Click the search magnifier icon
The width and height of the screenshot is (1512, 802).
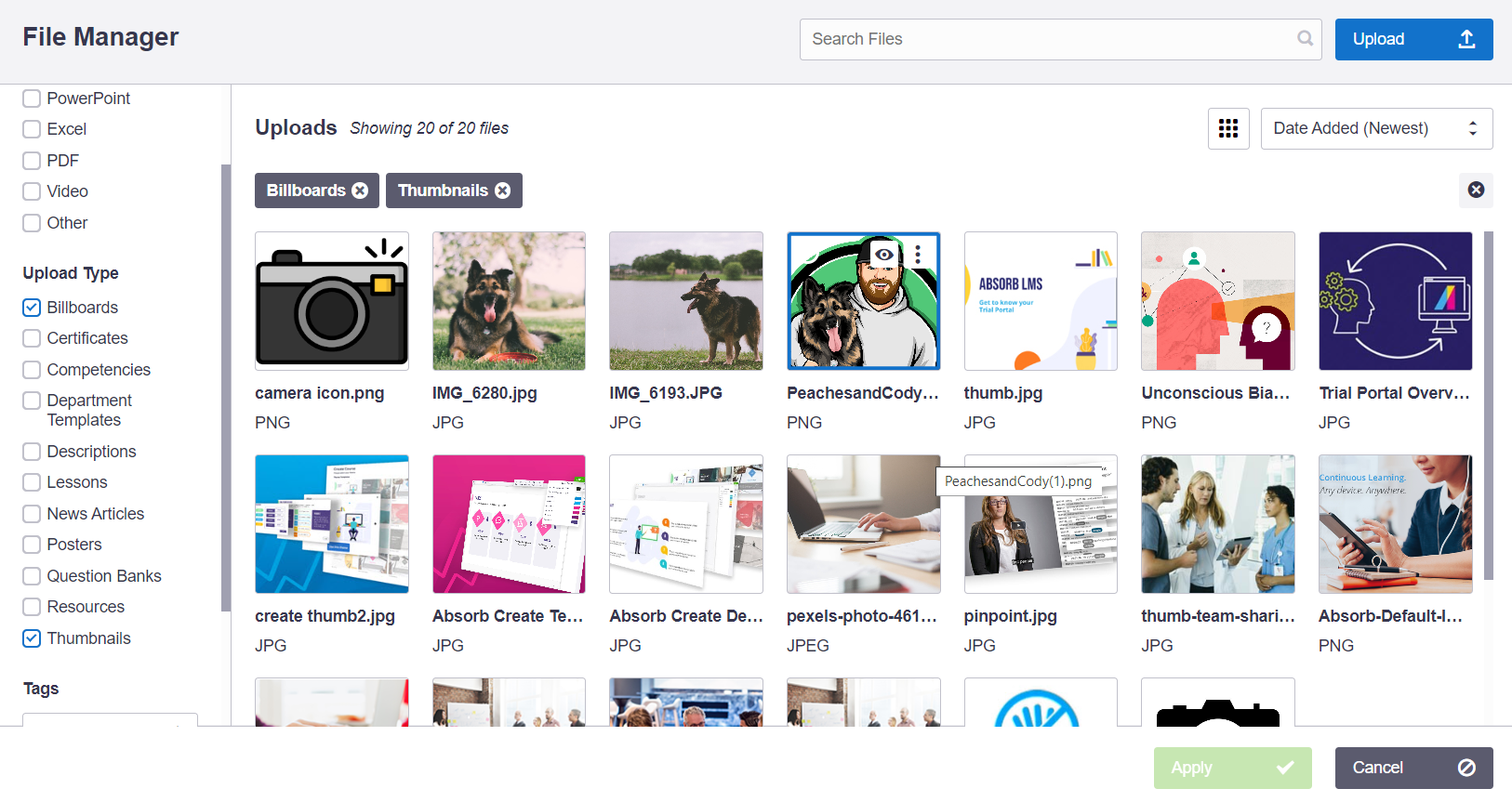(1305, 39)
